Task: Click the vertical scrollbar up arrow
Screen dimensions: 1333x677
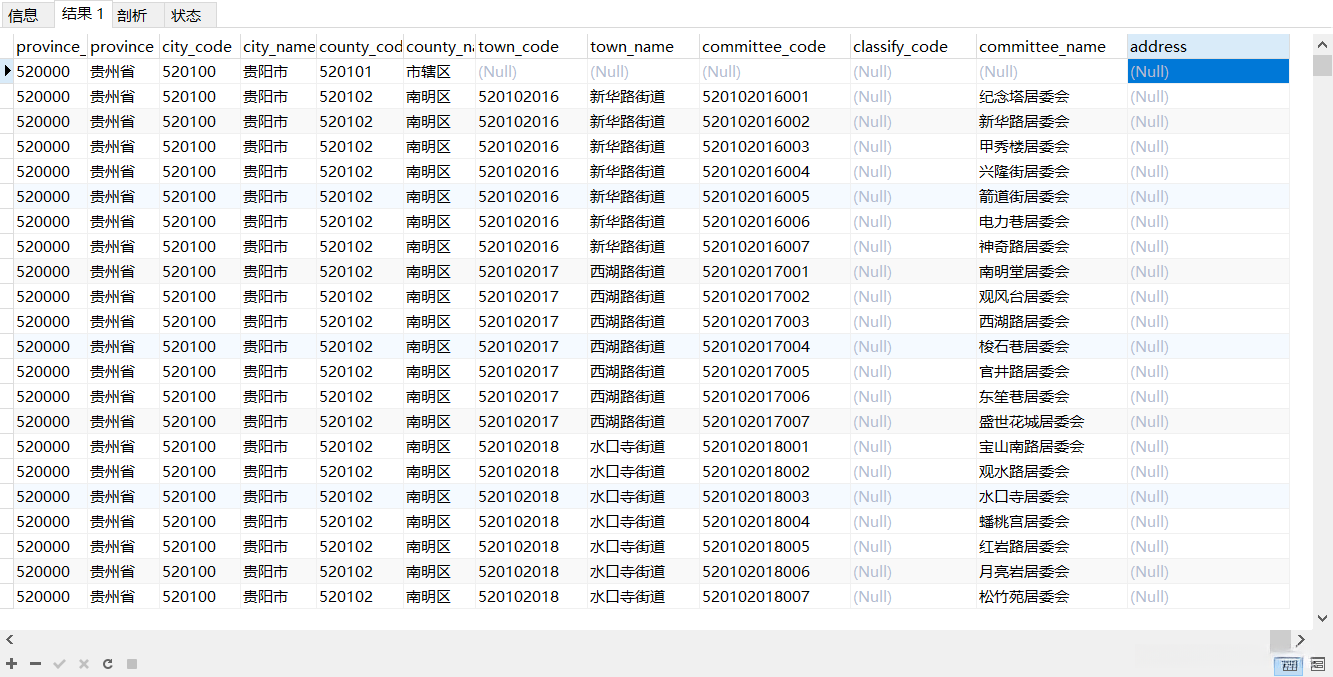Action: (x=1322, y=43)
